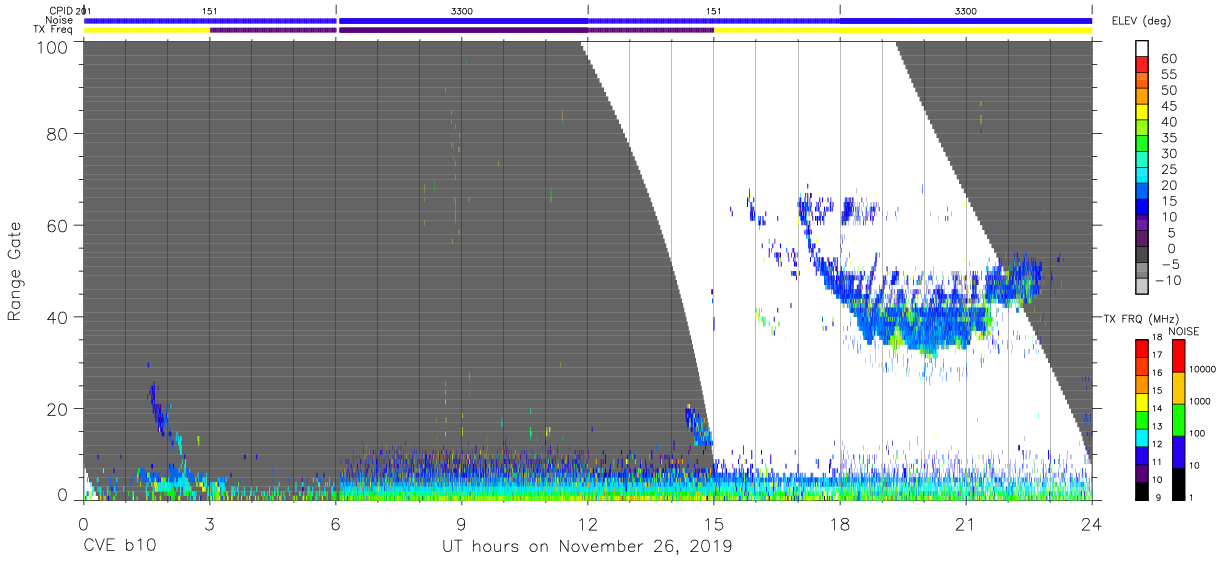The image size is (1228, 567).
Task: Click the -5 label on ELEV scale
Action: [1170, 264]
